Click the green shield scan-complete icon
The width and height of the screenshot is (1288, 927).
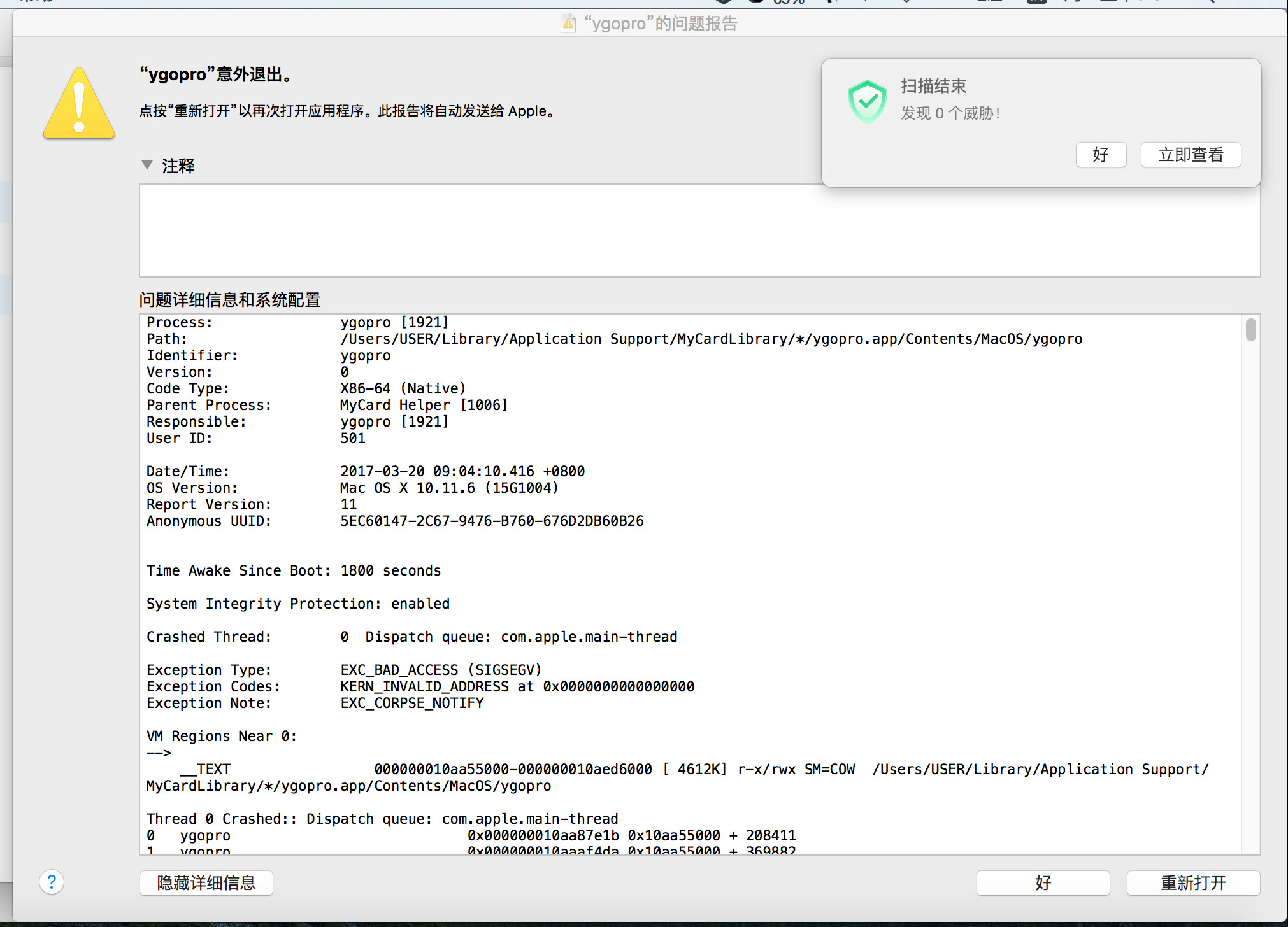[867, 101]
